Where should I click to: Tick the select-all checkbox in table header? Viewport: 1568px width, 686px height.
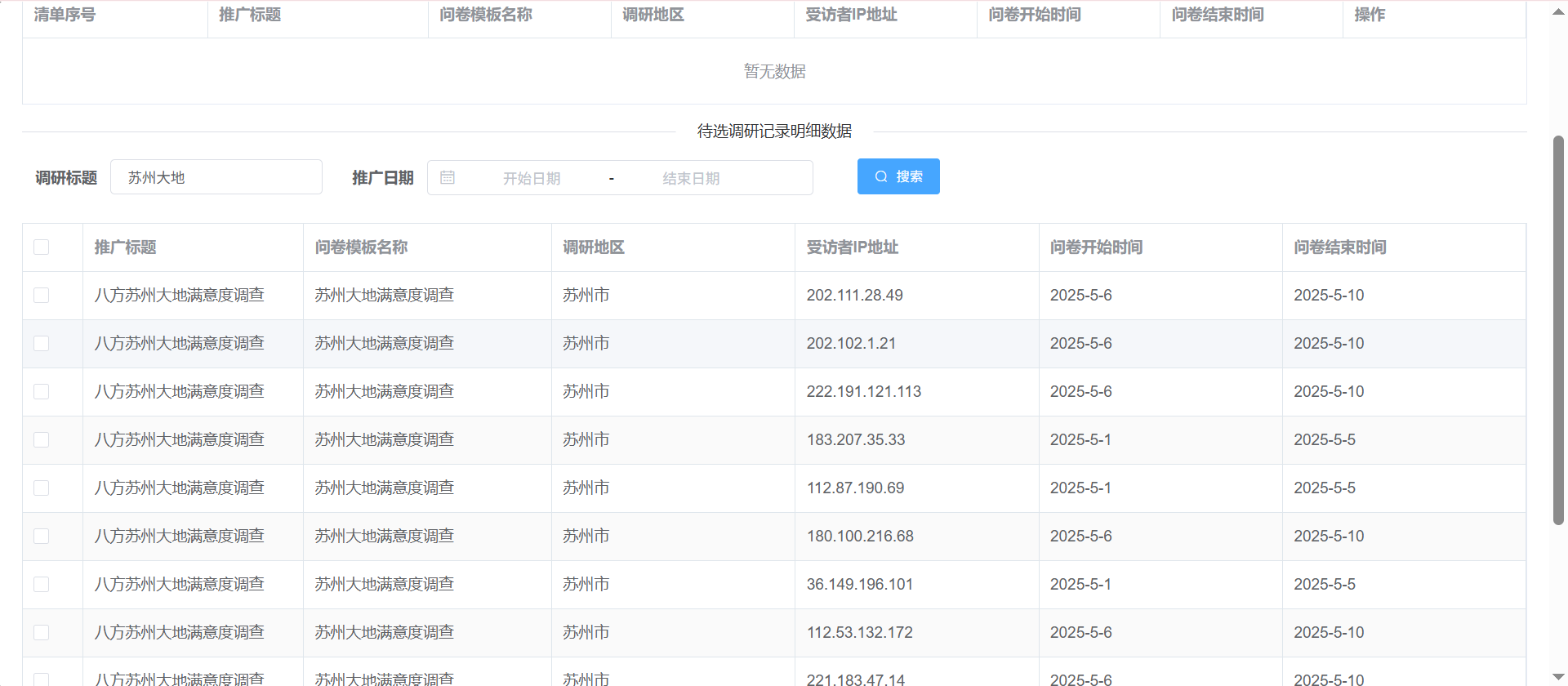pyautogui.click(x=42, y=247)
